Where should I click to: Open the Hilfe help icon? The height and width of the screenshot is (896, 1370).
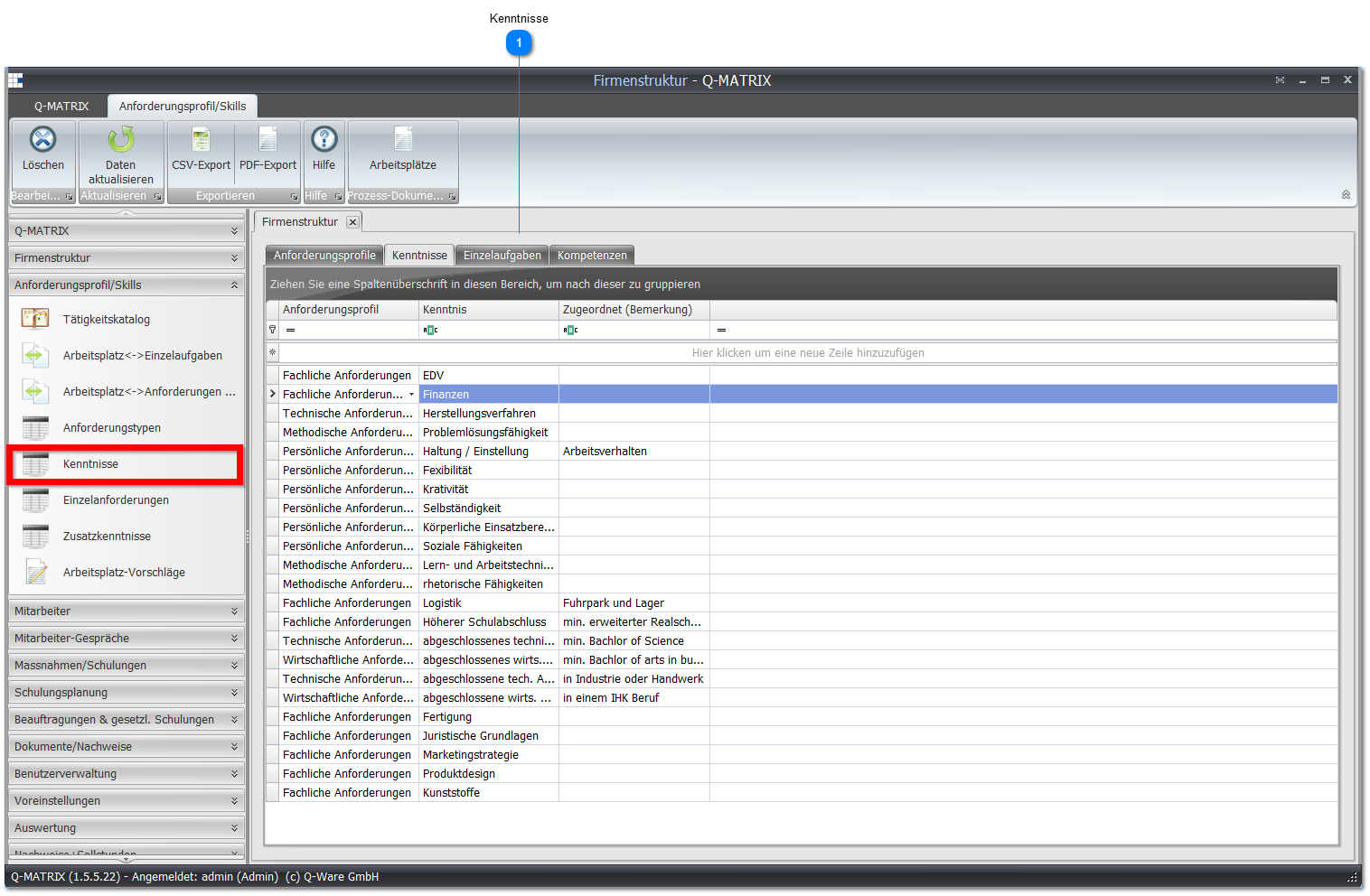click(324, 139)
